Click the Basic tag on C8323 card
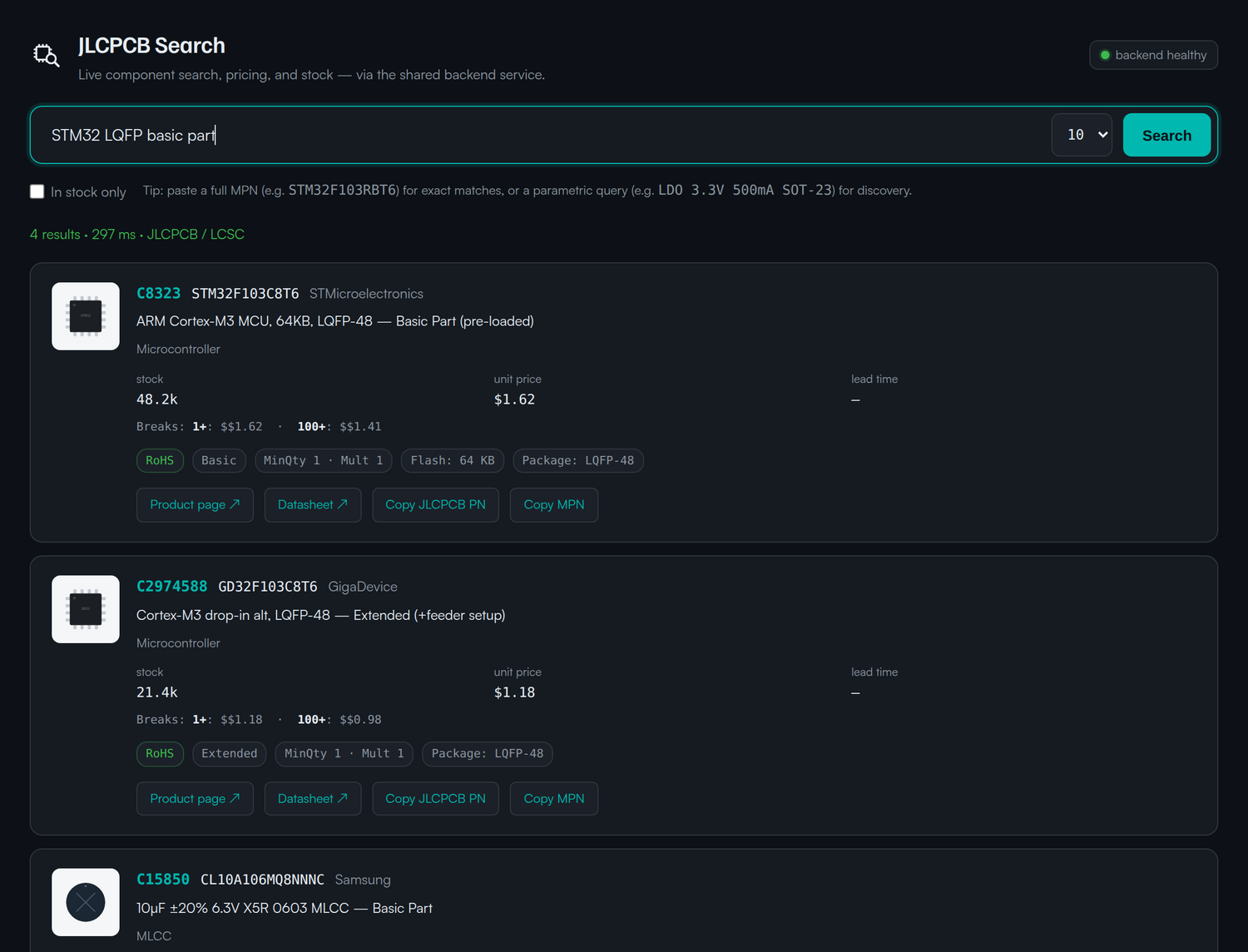1248x952 pixels. click(219, 460)
